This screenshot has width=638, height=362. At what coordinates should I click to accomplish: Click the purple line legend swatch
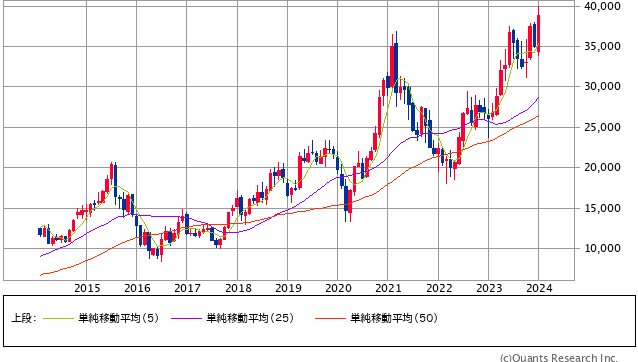(186, 318)
